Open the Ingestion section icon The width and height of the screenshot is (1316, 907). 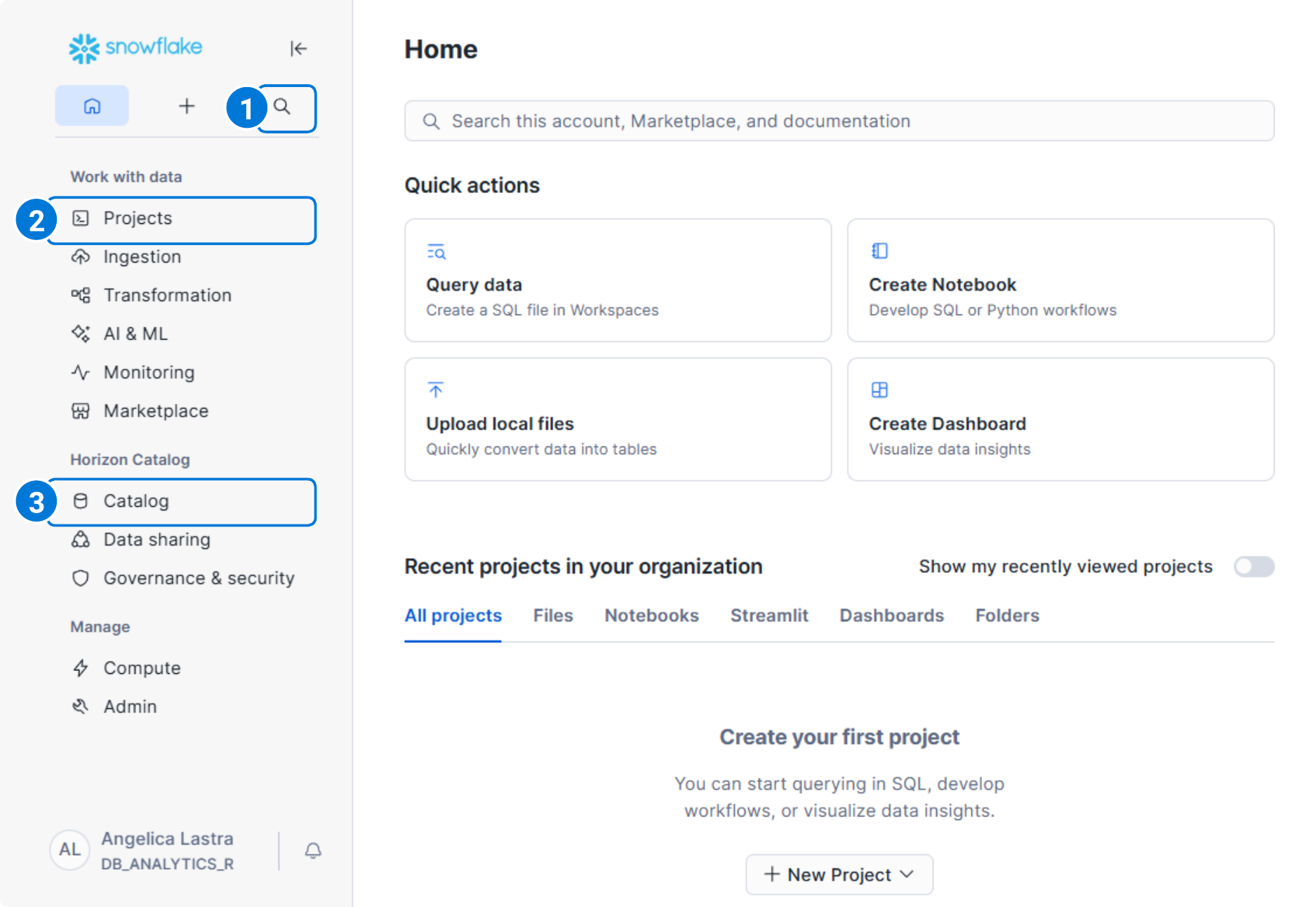(x=81, y=257)
